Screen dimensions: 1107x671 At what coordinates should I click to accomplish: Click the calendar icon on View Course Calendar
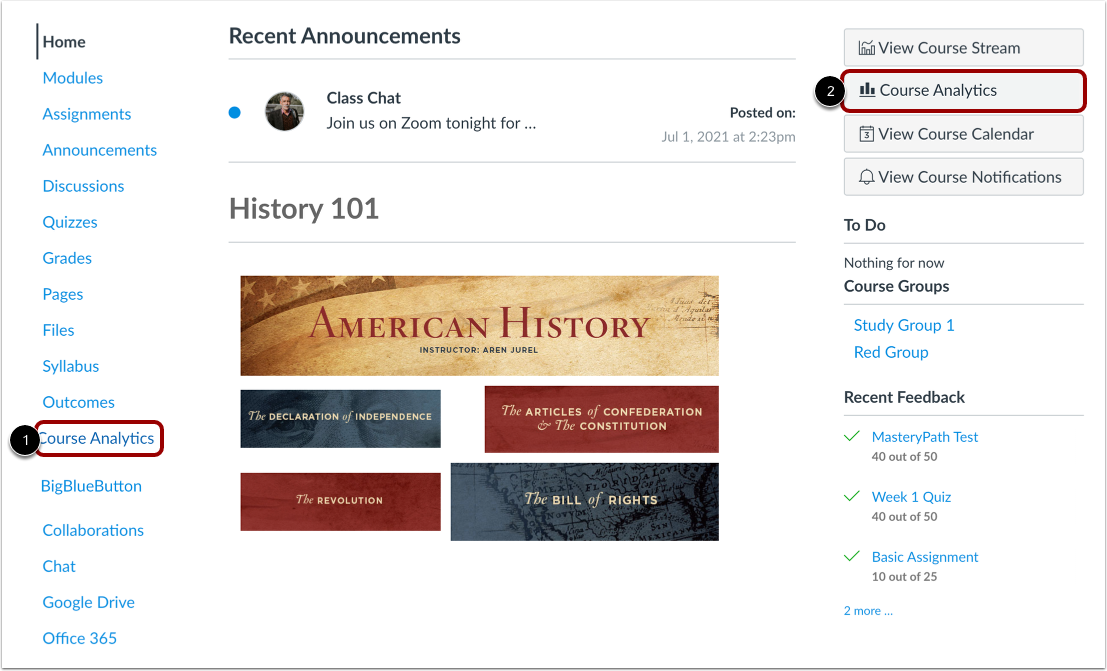(868, 133)
